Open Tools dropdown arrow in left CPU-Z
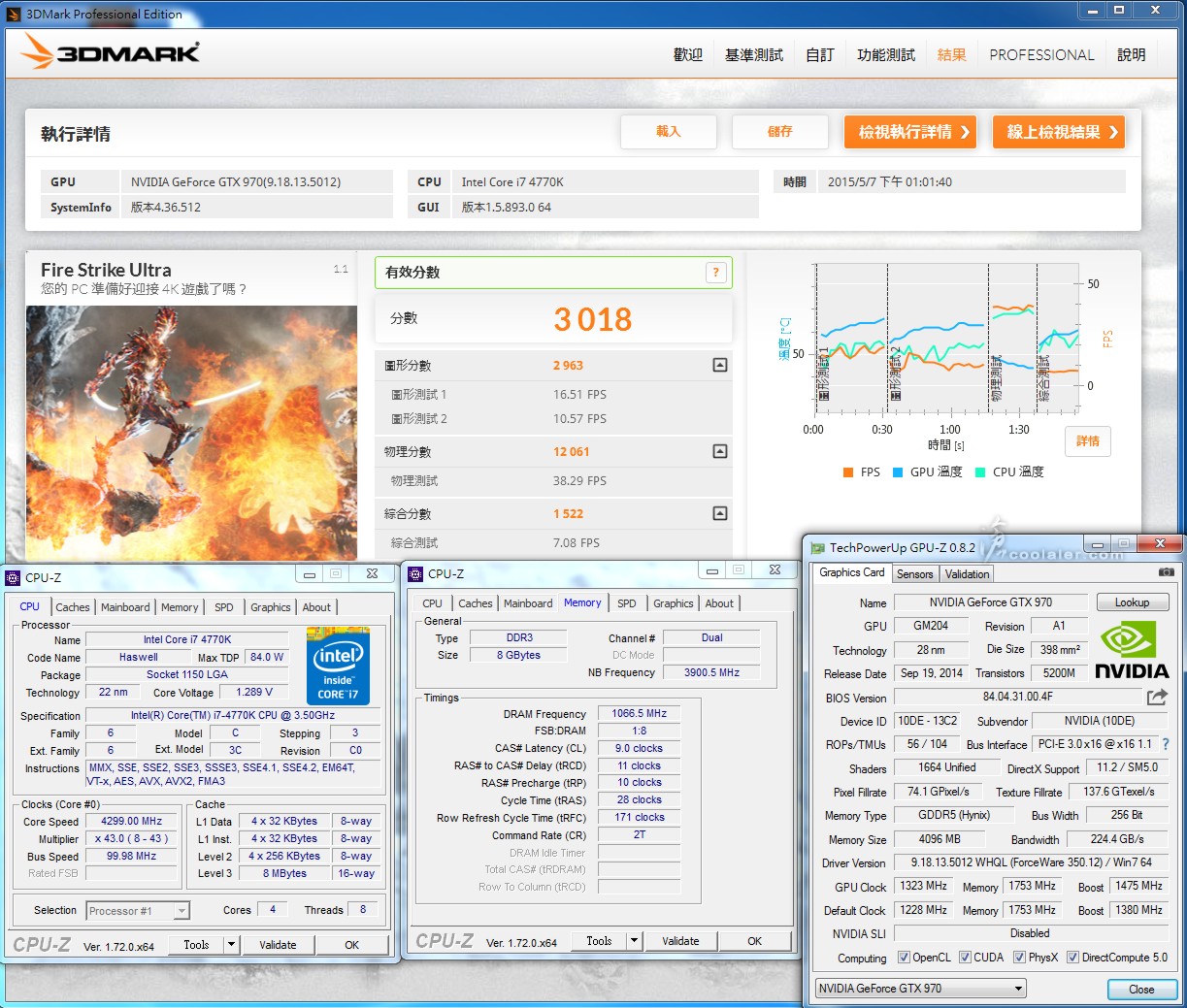 click(x=231, y=944)
